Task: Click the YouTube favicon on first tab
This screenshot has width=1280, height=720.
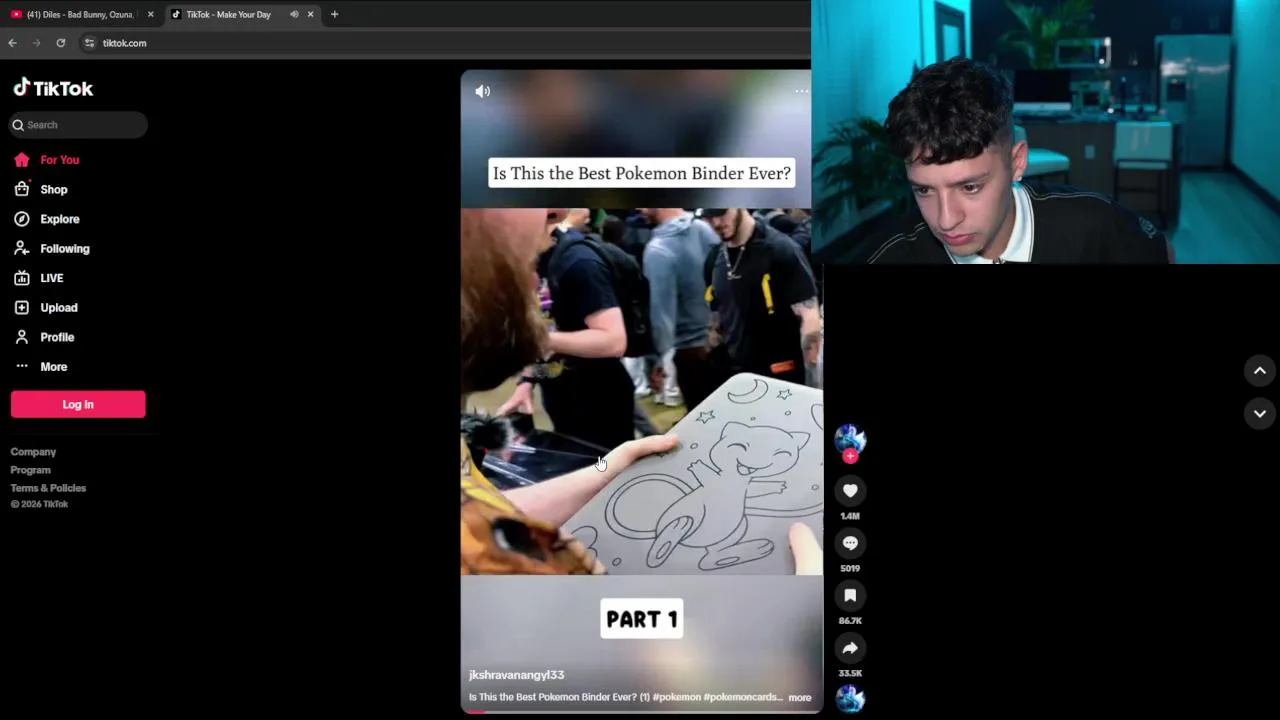Action: 16,15
